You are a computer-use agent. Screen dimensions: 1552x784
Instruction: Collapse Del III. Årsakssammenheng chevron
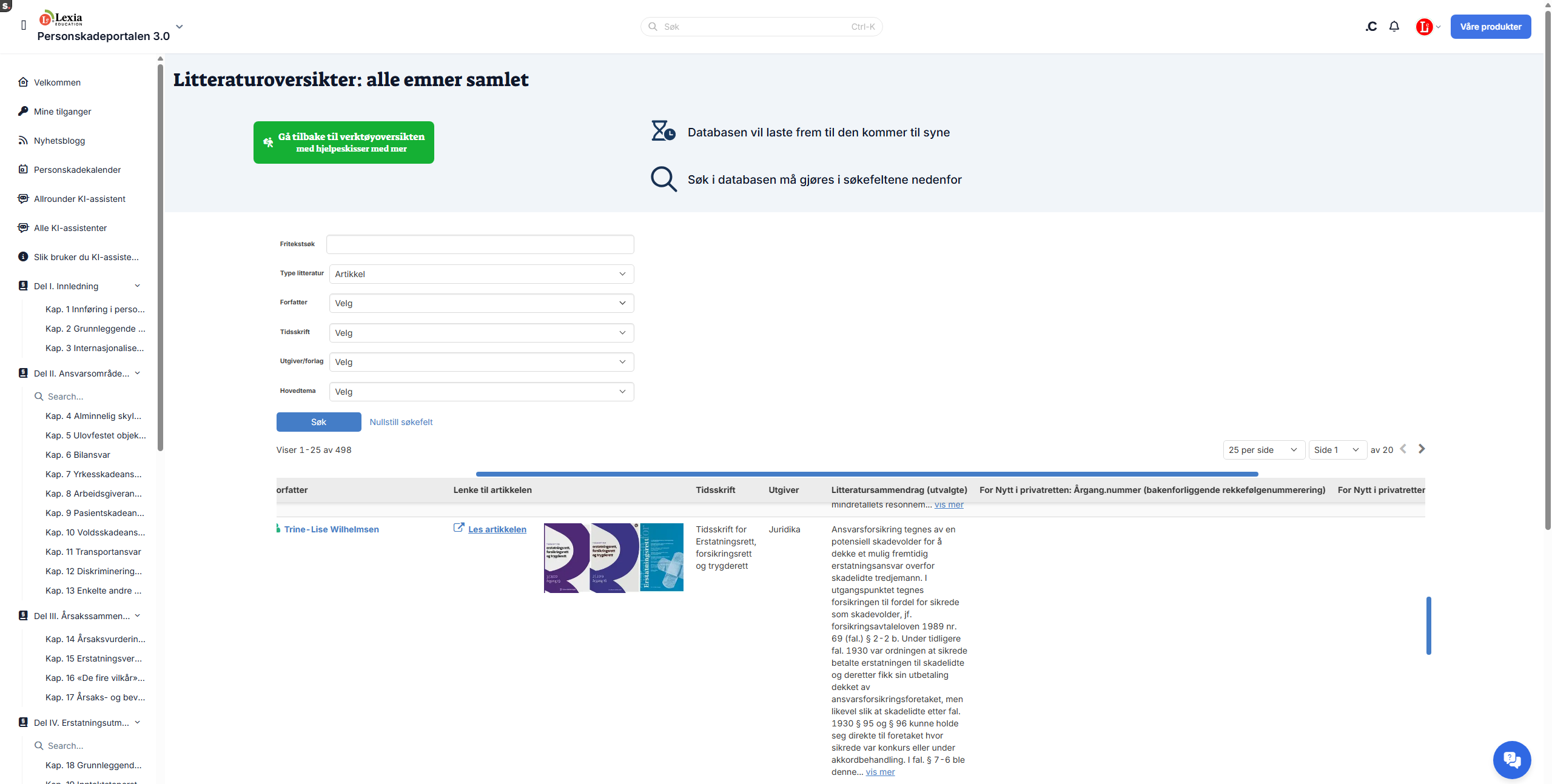click(138, 616)
